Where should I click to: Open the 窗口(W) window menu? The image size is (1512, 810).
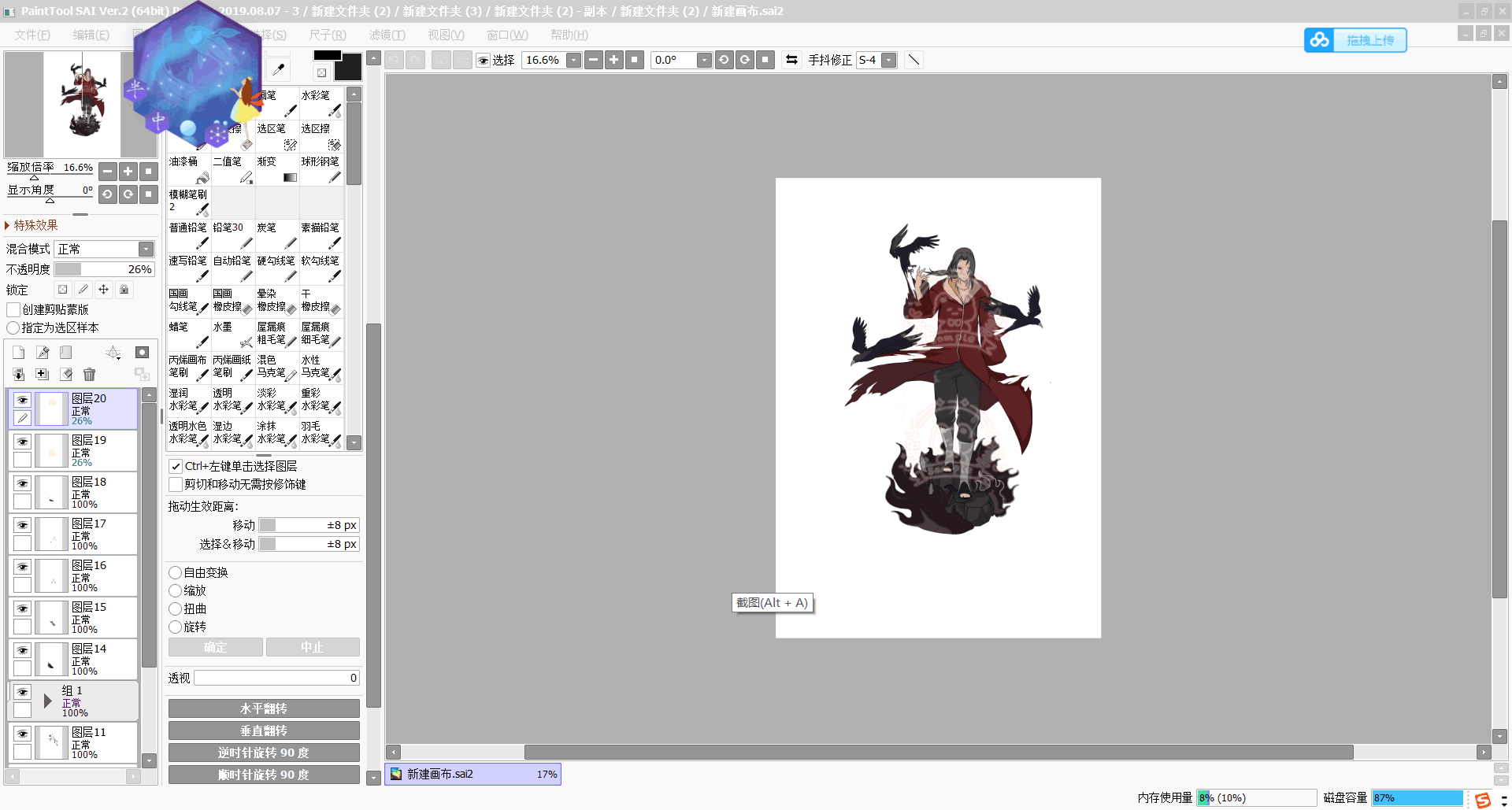point(507,35)
